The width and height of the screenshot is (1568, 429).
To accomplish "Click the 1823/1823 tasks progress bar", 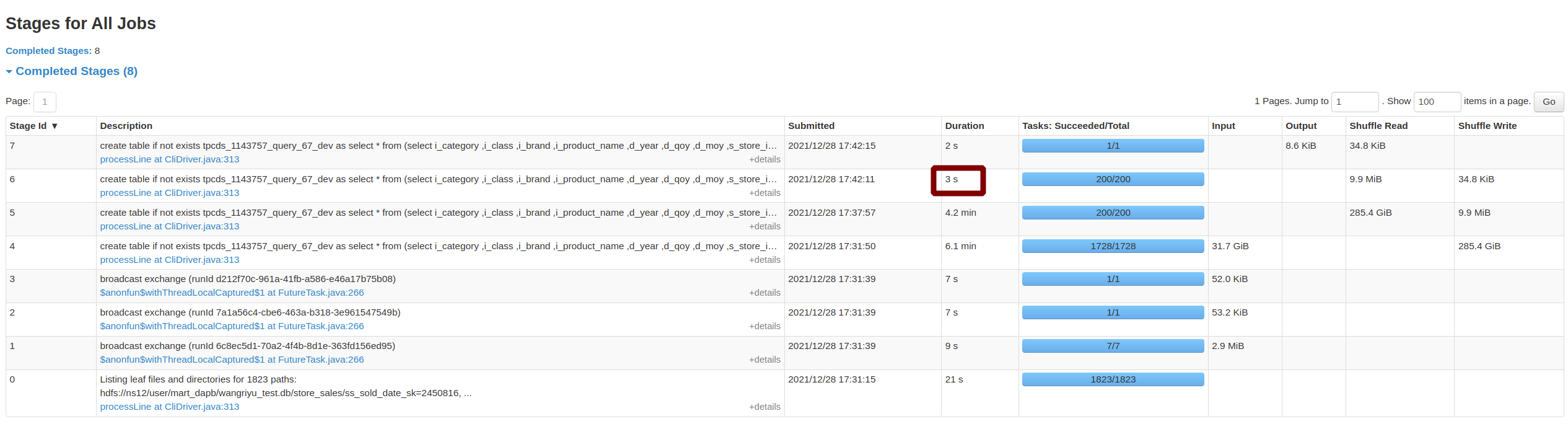I will tap(1113, 379).
